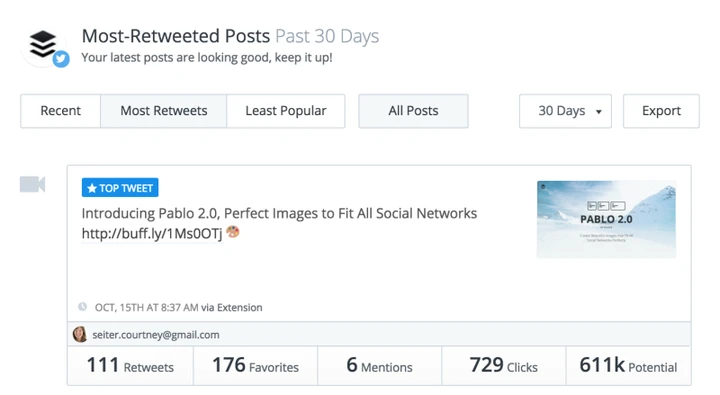
Task: Click the Twitter bird badge icon
Action: (61, 59)
